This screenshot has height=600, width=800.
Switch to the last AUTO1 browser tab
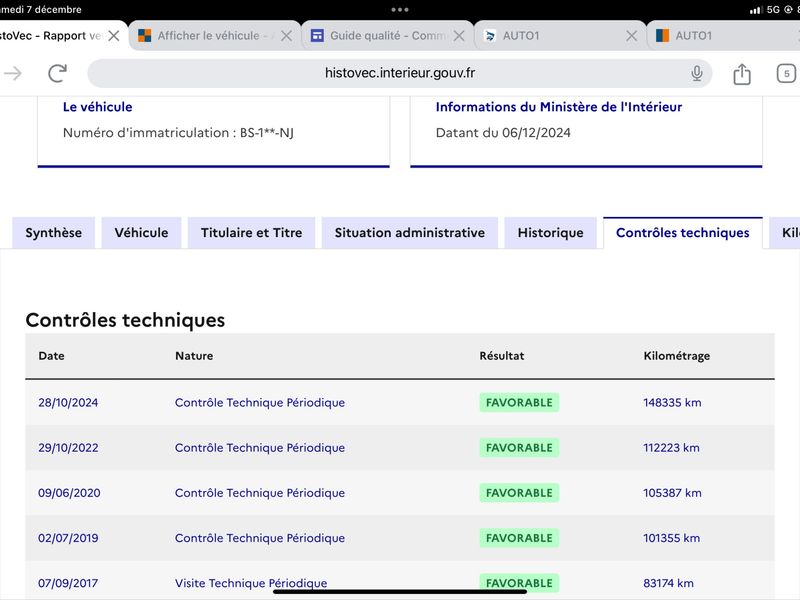[723, 36]
